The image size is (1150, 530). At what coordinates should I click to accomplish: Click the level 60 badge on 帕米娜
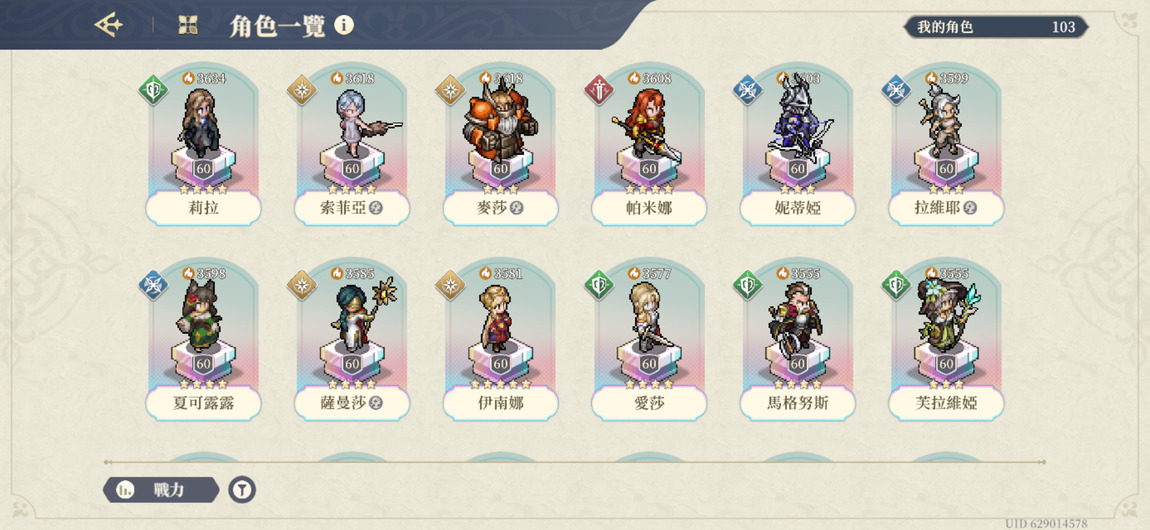click(648, 169)
